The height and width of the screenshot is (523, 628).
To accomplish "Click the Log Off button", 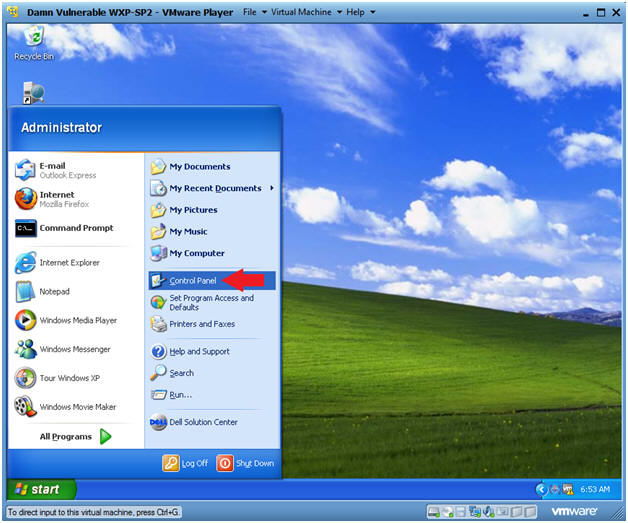I will point(185,463).
